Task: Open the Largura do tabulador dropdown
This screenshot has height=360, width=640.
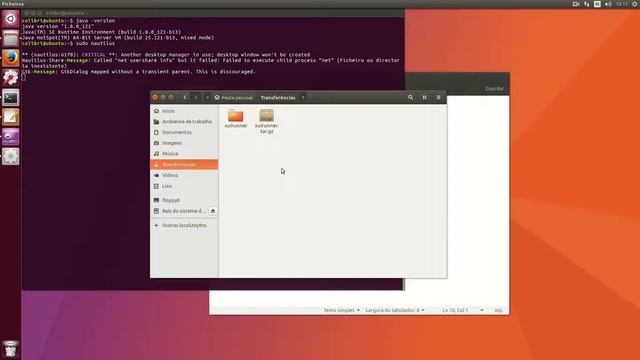Action: 395,310
